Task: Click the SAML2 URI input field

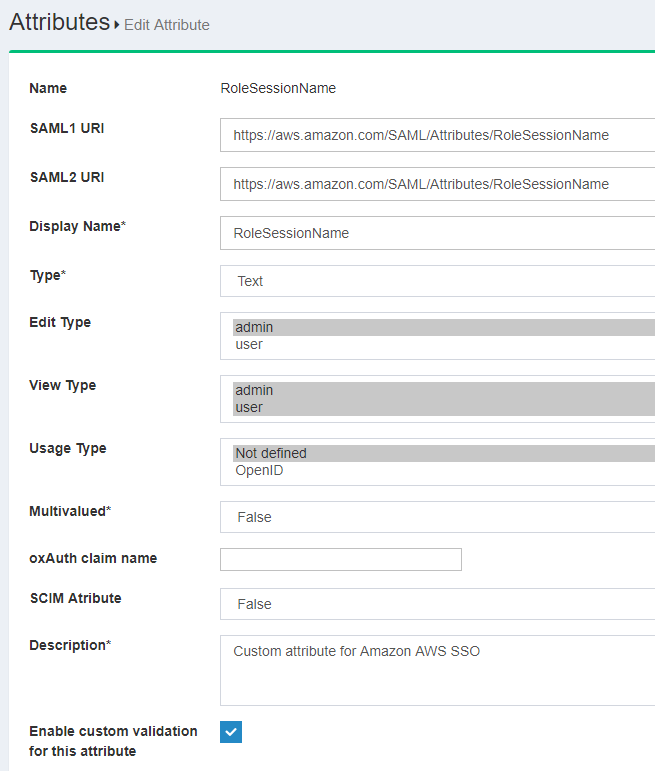Action: (x=437, y=184)
